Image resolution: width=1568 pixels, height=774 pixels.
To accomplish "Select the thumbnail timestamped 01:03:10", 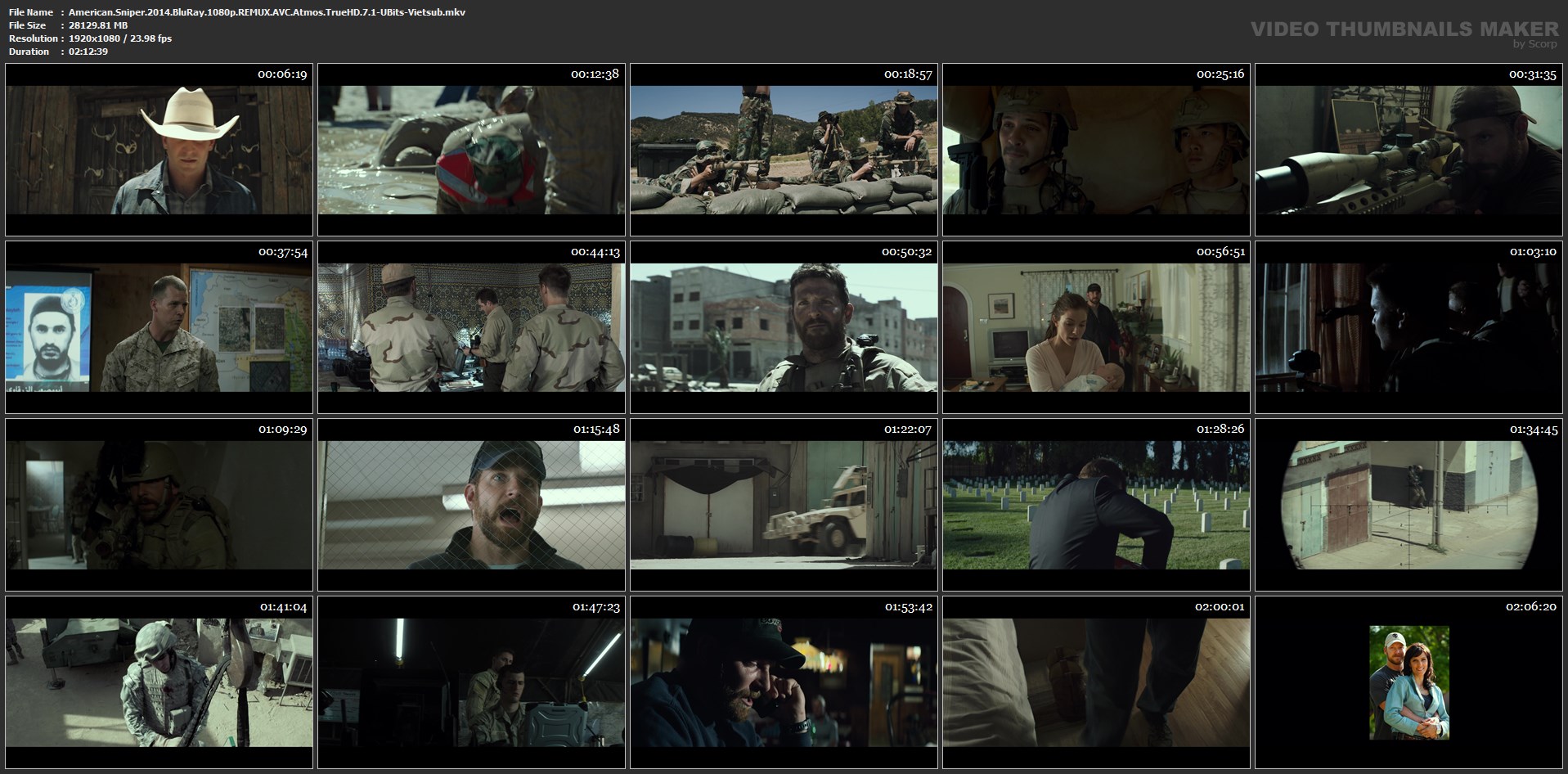I will [x=1409, y=327].
